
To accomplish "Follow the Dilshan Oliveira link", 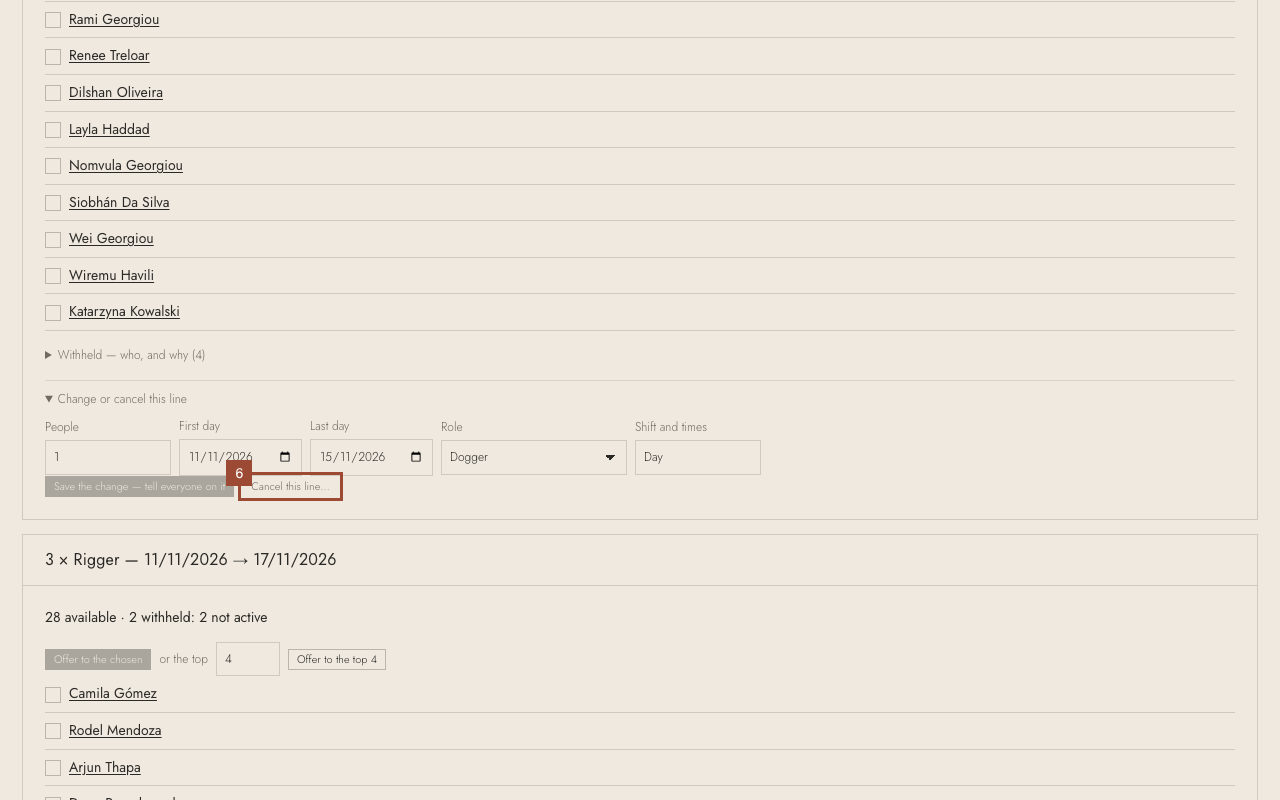I will coord(116,92).
